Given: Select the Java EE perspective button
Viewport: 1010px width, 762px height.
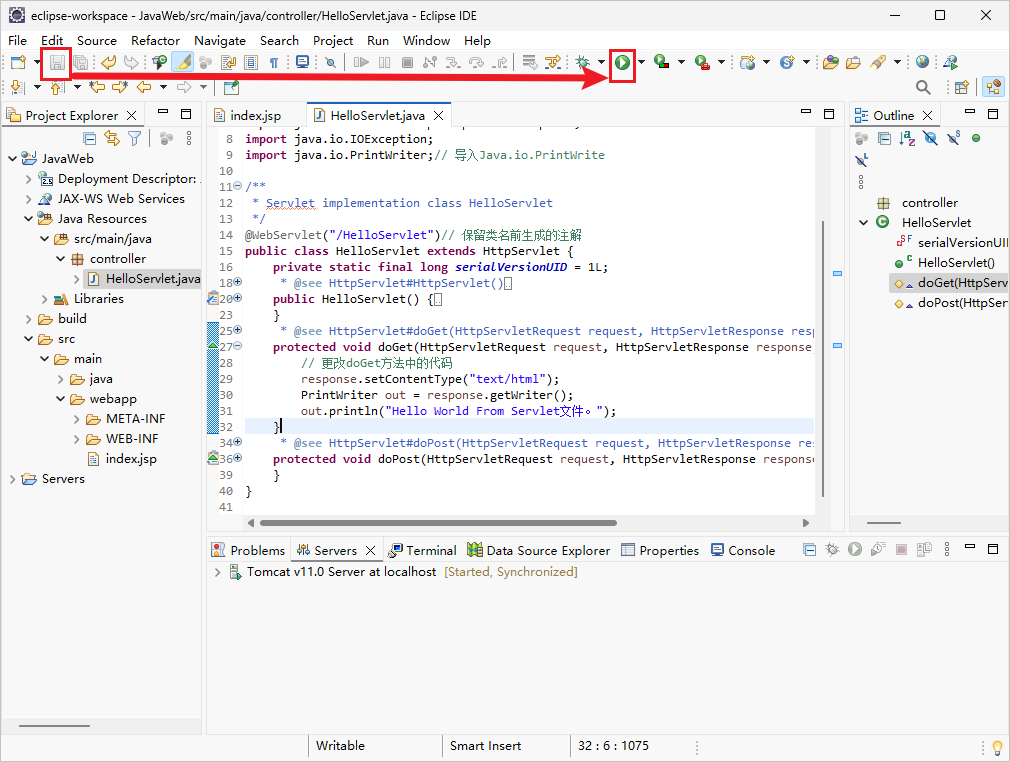Looking at the screenshot, I should pos(994,87).
